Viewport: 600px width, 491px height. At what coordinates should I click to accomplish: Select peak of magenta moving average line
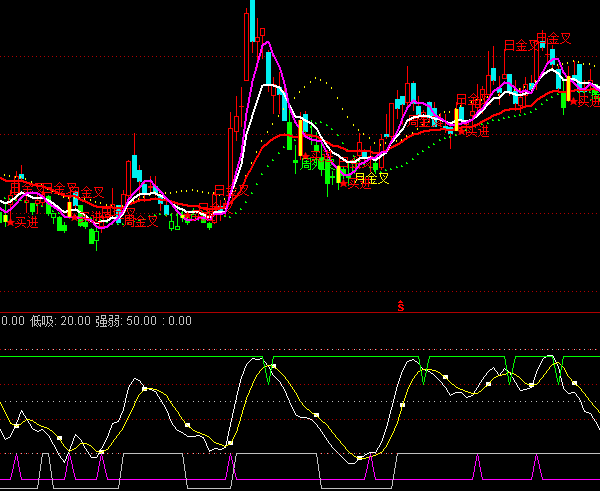[265, 43]
